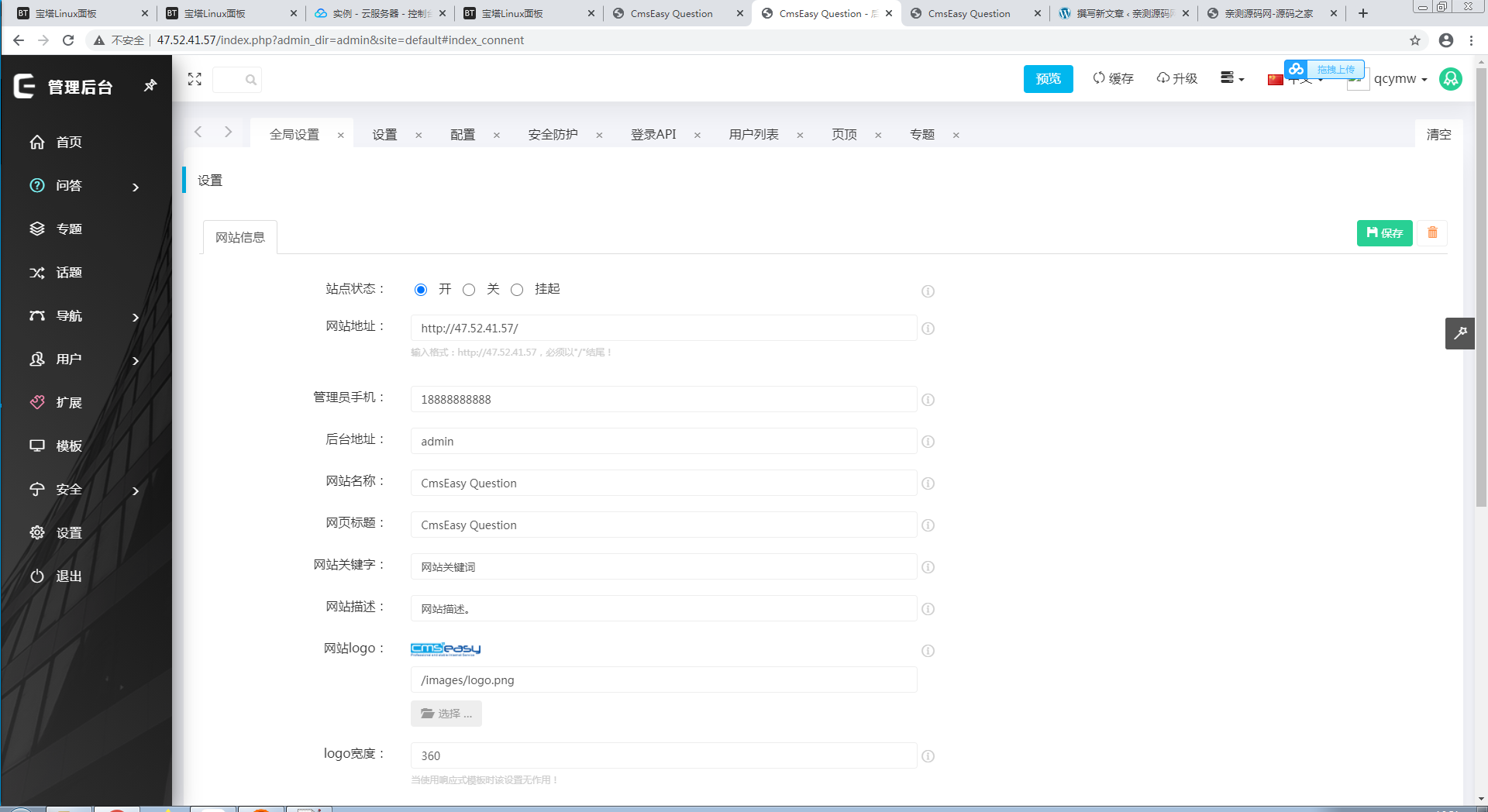Image resolution: width=1488 pixels, height=812 pixels.
Task: Open the 设置 gear icon in sidebar
Action: 37,532
